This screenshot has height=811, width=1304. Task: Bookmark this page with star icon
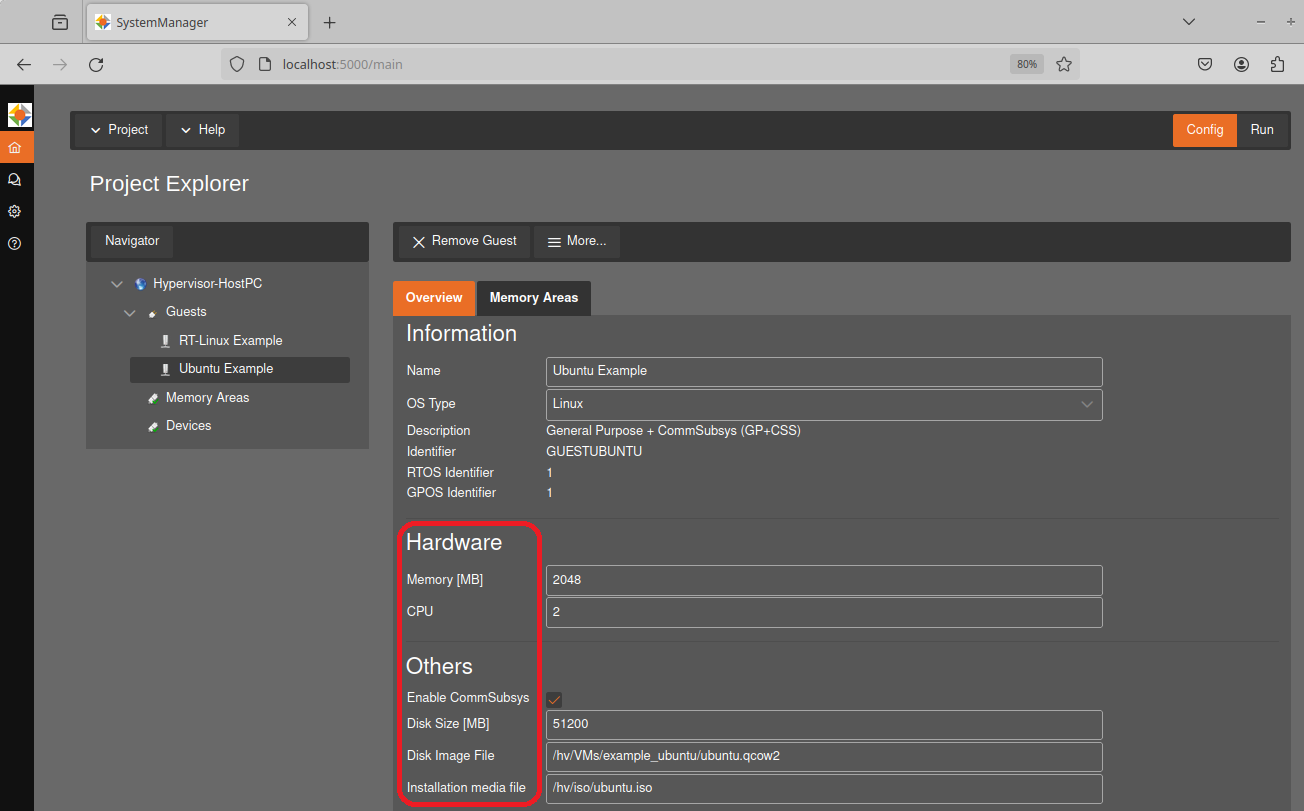(x=1064, y=64)
